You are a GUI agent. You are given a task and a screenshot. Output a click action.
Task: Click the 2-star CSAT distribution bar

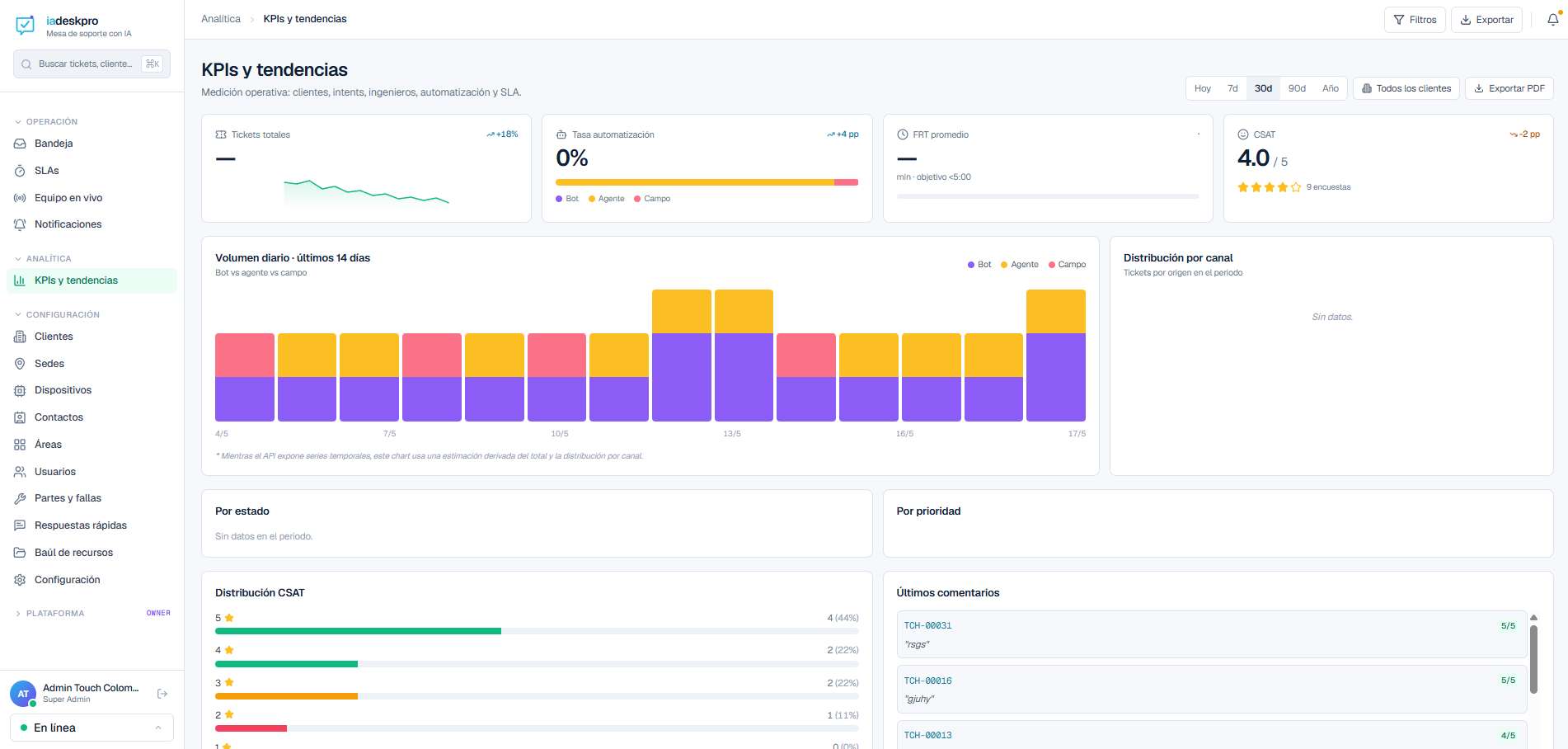pos(537,728)
